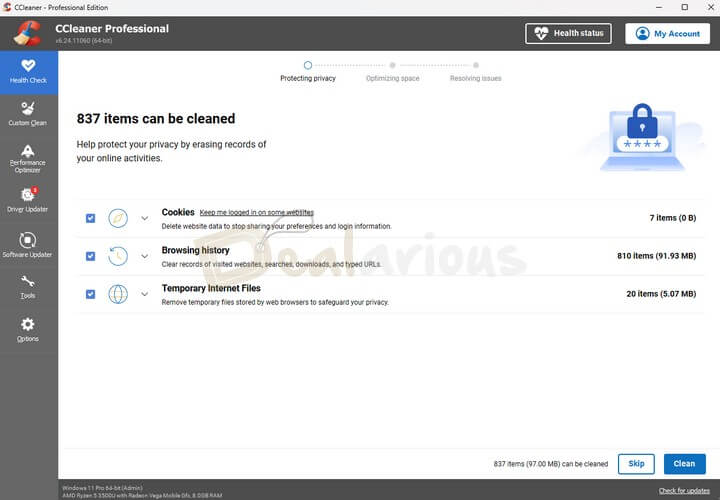
Task: Click the Clean button
Action: (x=684, y=464)
